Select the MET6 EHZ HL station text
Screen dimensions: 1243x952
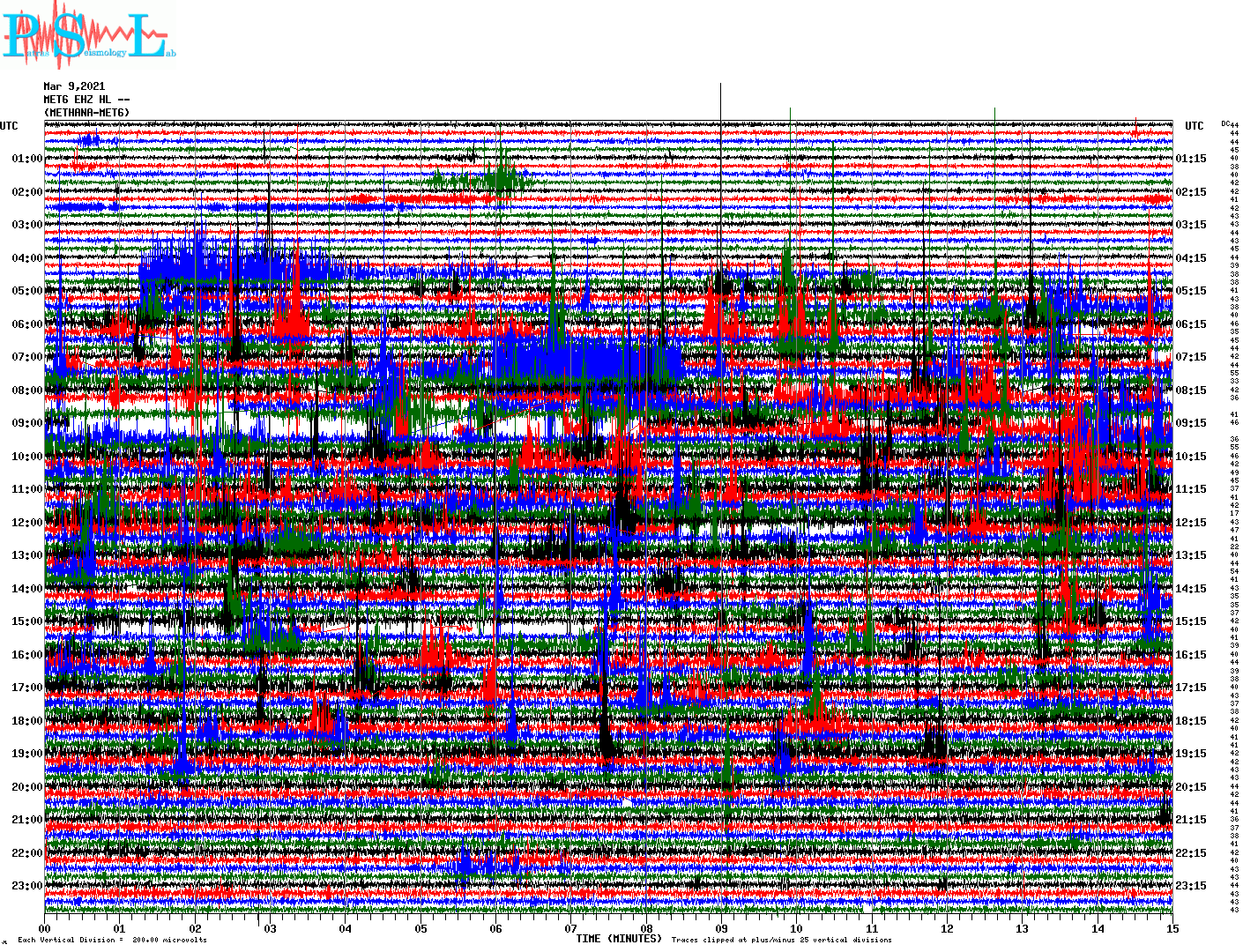[86, 100]
